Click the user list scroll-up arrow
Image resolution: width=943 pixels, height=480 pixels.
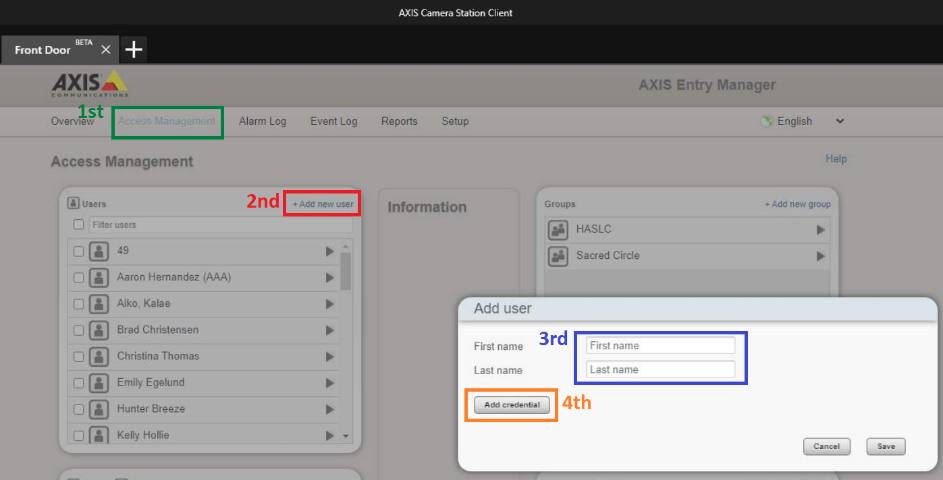pyautogui.click(x=345, y=247)
